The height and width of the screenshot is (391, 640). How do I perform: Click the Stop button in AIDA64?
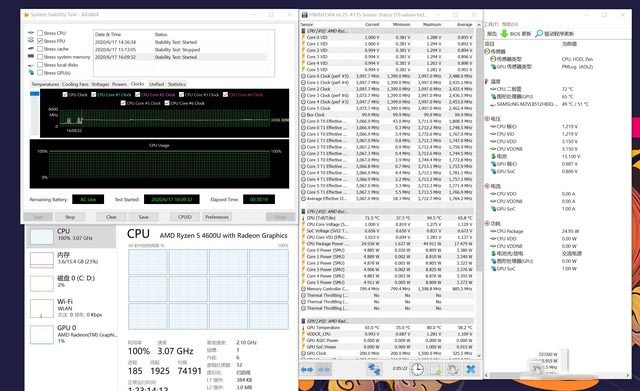coord(70,217)
